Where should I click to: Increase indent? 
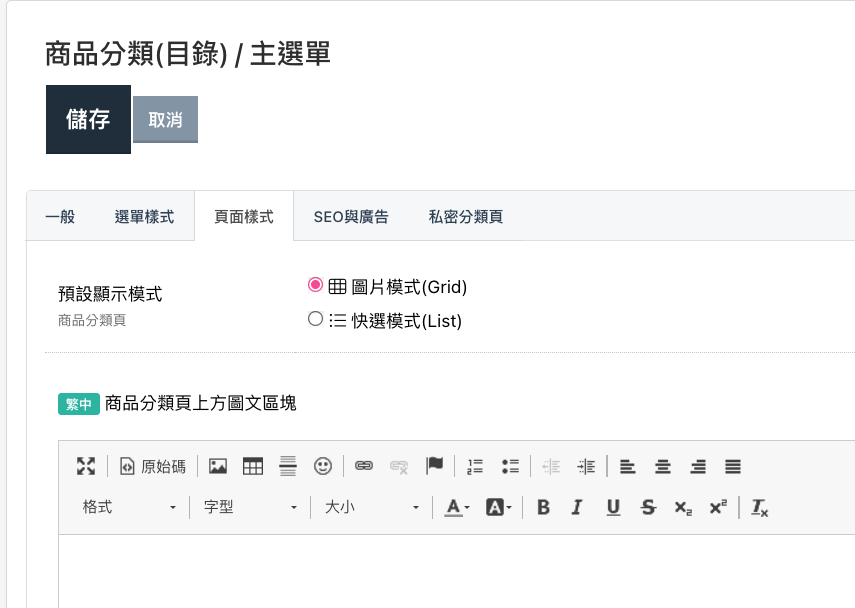(586, 466)
